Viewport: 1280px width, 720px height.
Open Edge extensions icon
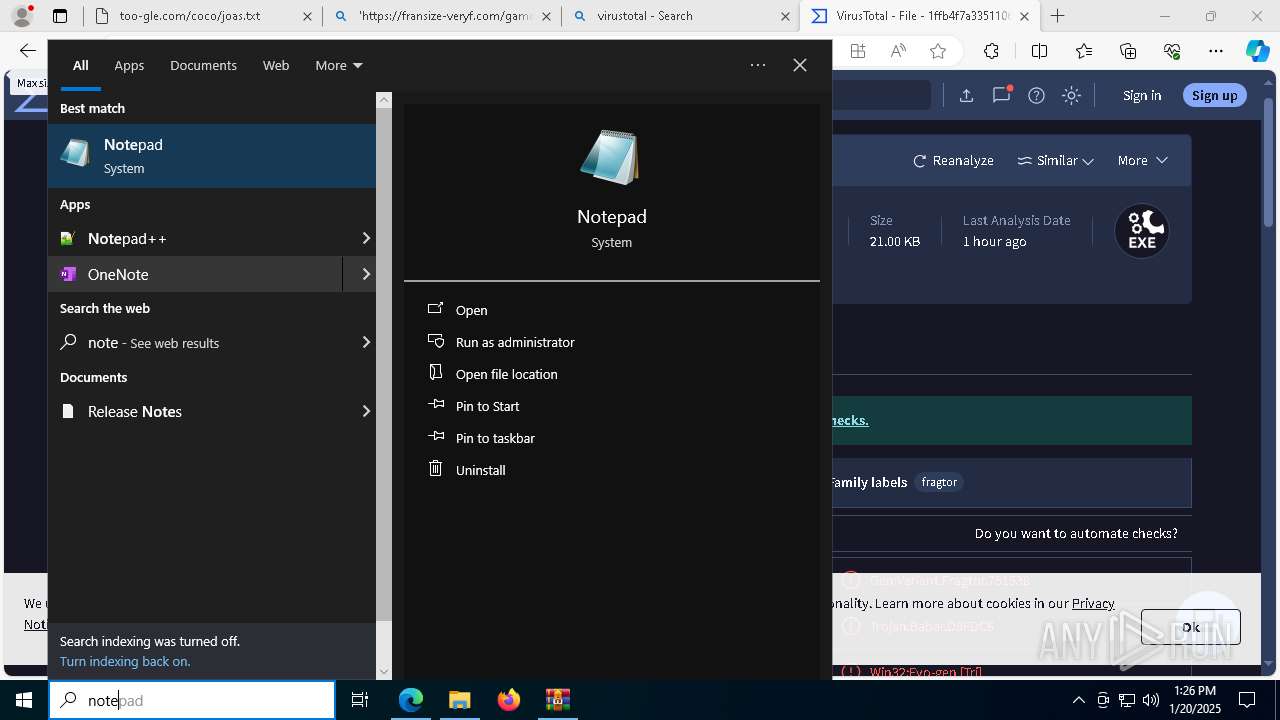click(991, 51)
